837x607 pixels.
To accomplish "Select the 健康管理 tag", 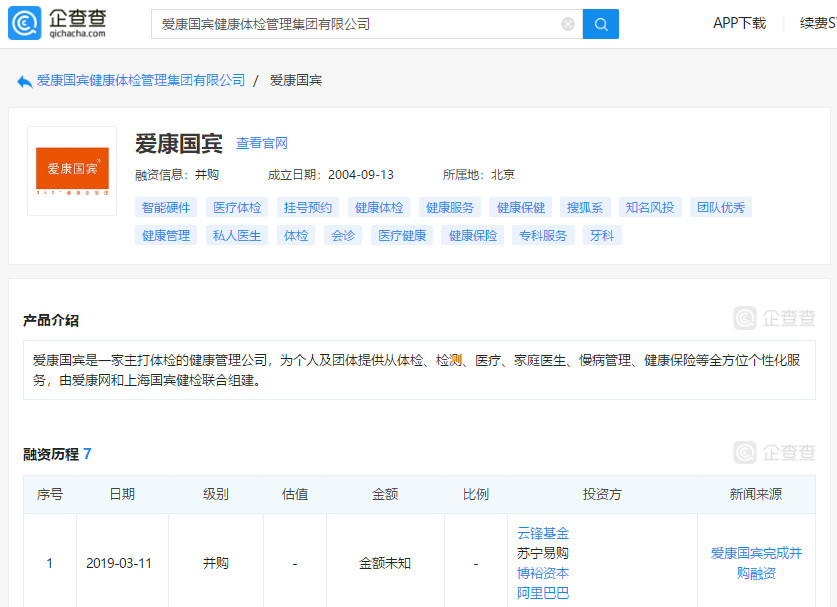I will 166,235.
